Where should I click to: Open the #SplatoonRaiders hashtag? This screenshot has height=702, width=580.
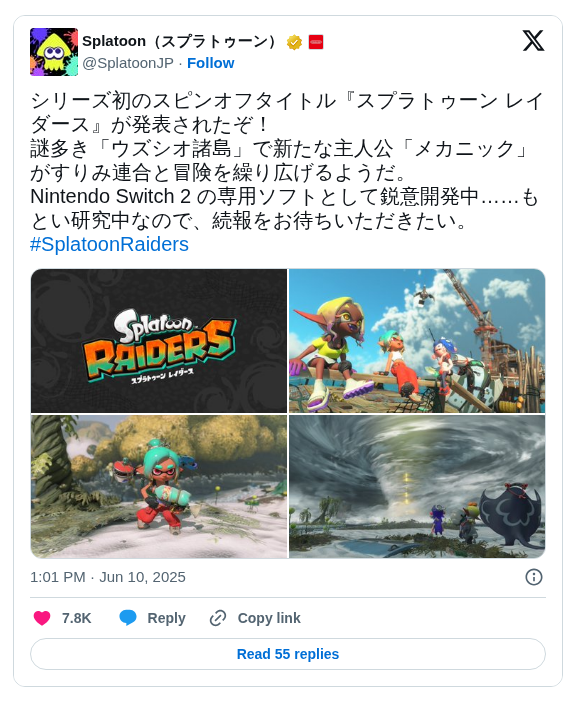[x=109, y=244]
